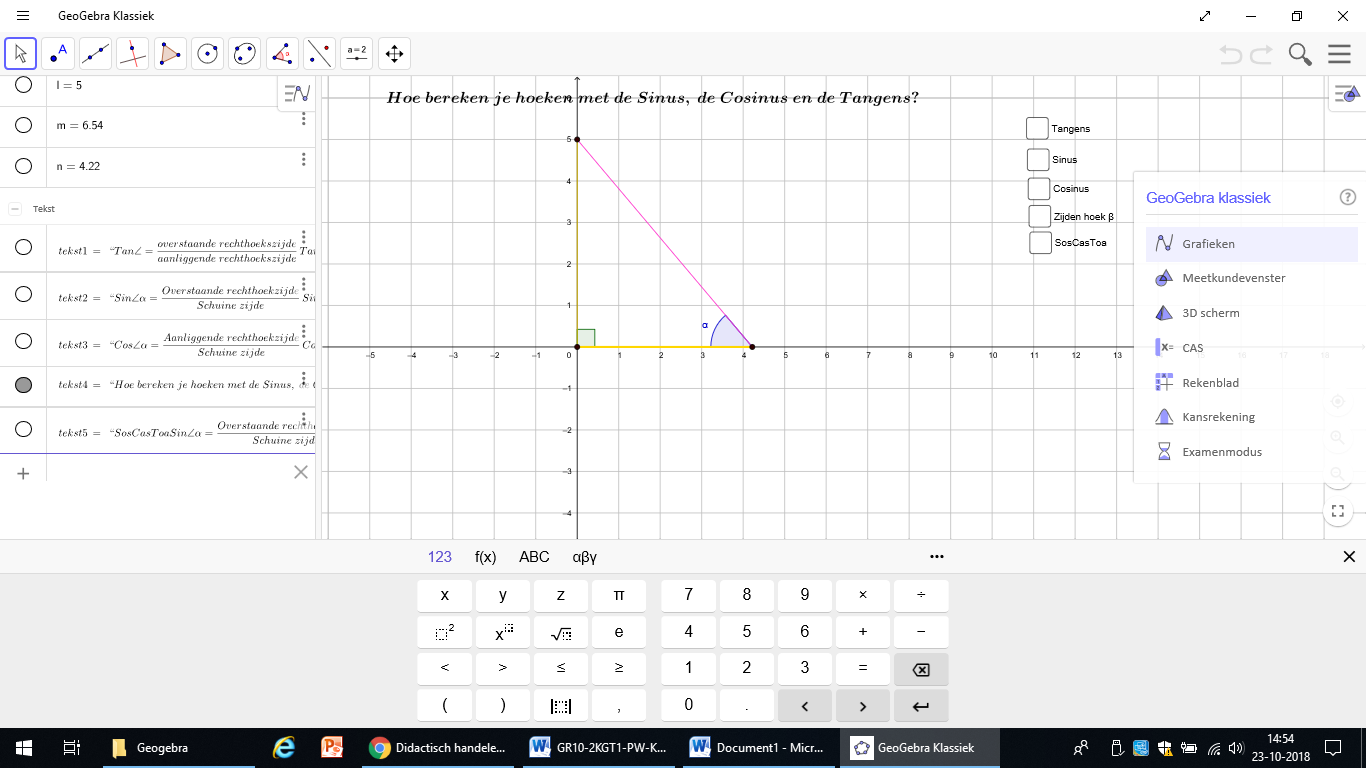Screen dimensions: 1366x768
Task: Activate Move Graphics View tool
Action: click(x=394, y=53)
